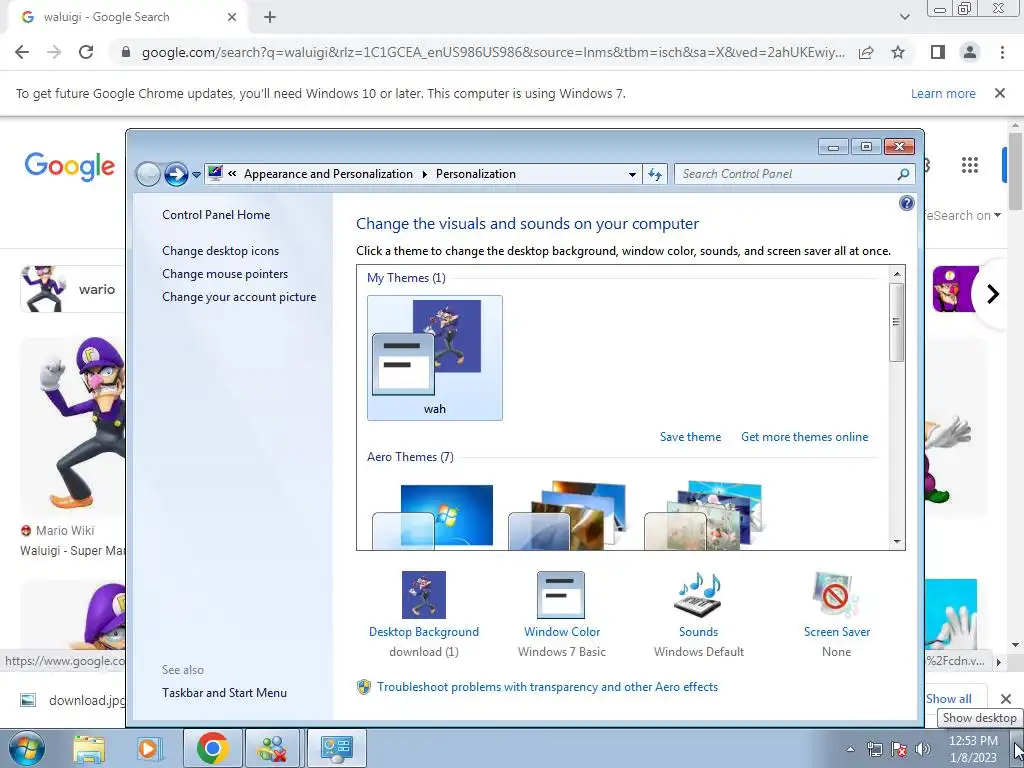Reload the Chrome page
The image size is (1024, 768).
tap(86, 52)
